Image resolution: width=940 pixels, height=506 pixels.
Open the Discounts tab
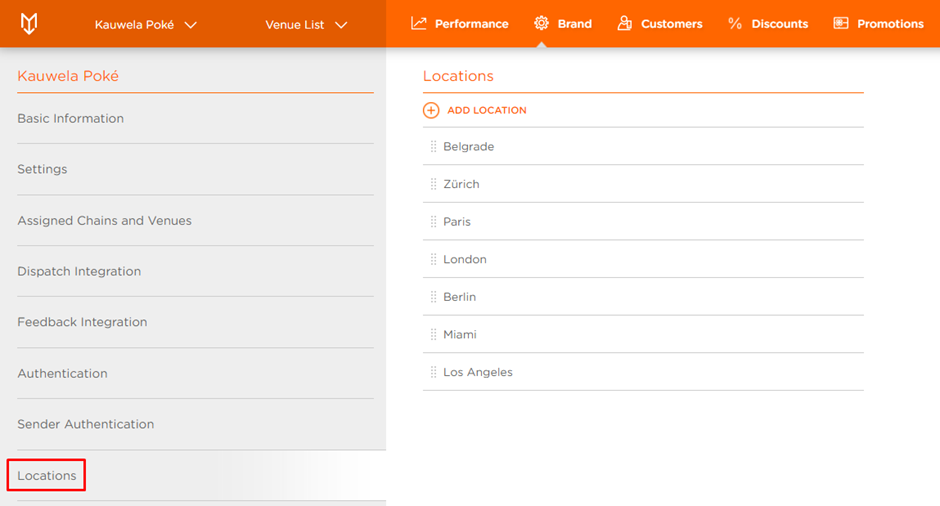(768, 24)
